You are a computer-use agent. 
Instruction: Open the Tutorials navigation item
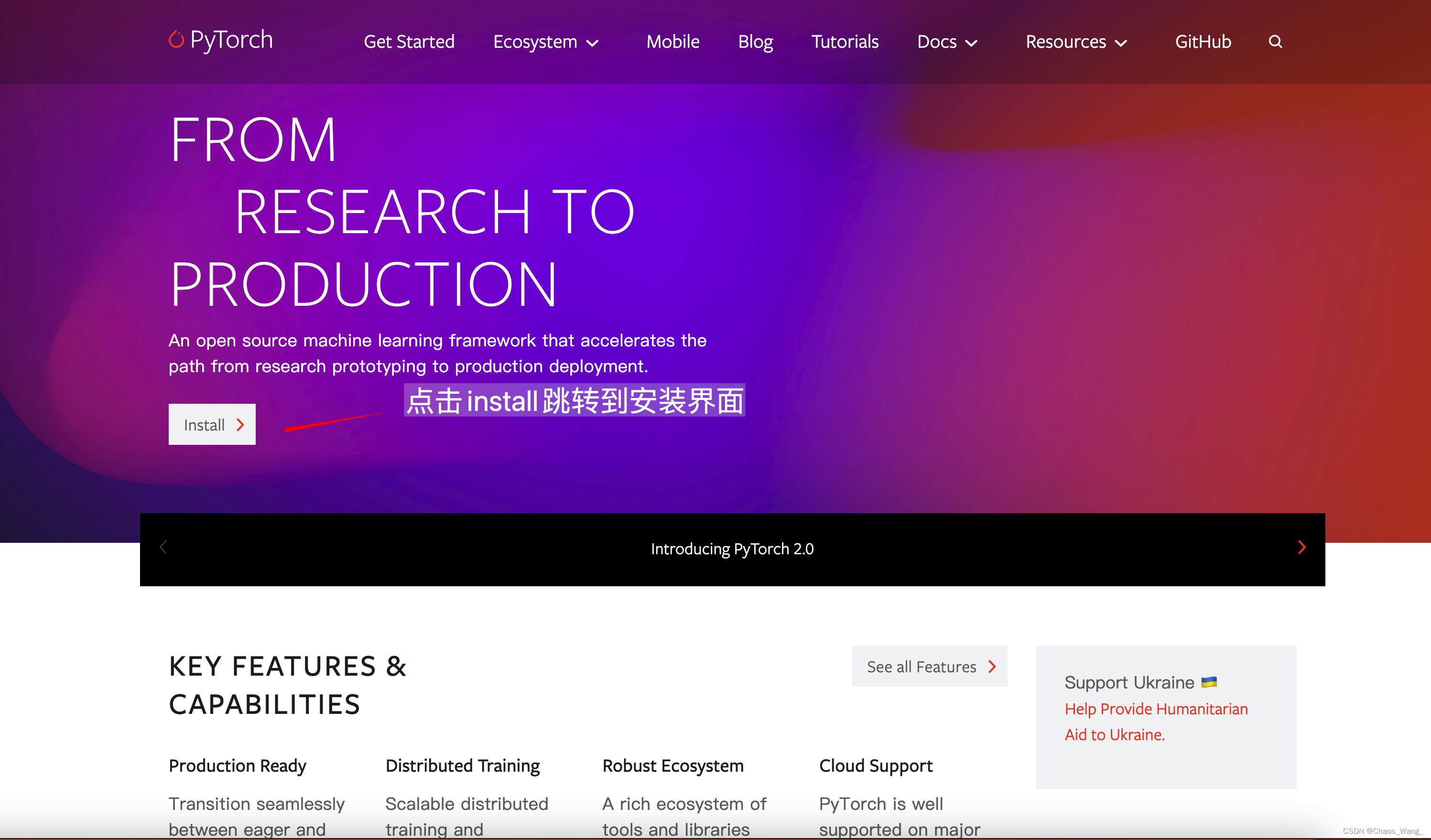tap(845, 42)
